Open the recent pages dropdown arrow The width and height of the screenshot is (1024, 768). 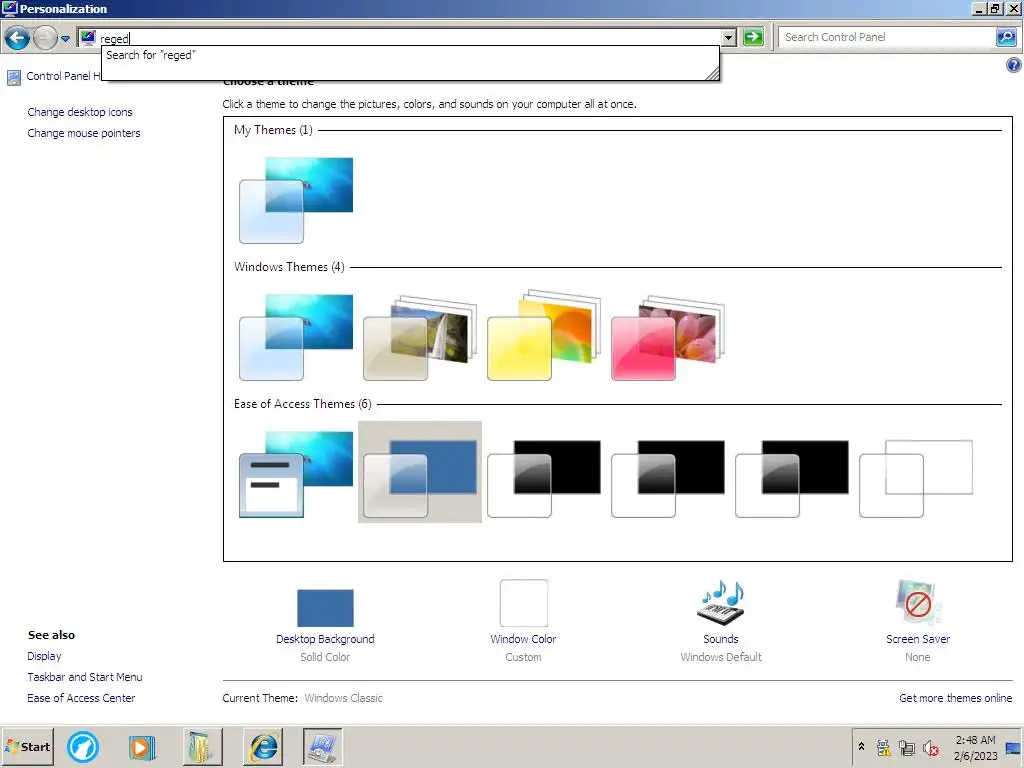pyautogui.click(x=65, y=39)
